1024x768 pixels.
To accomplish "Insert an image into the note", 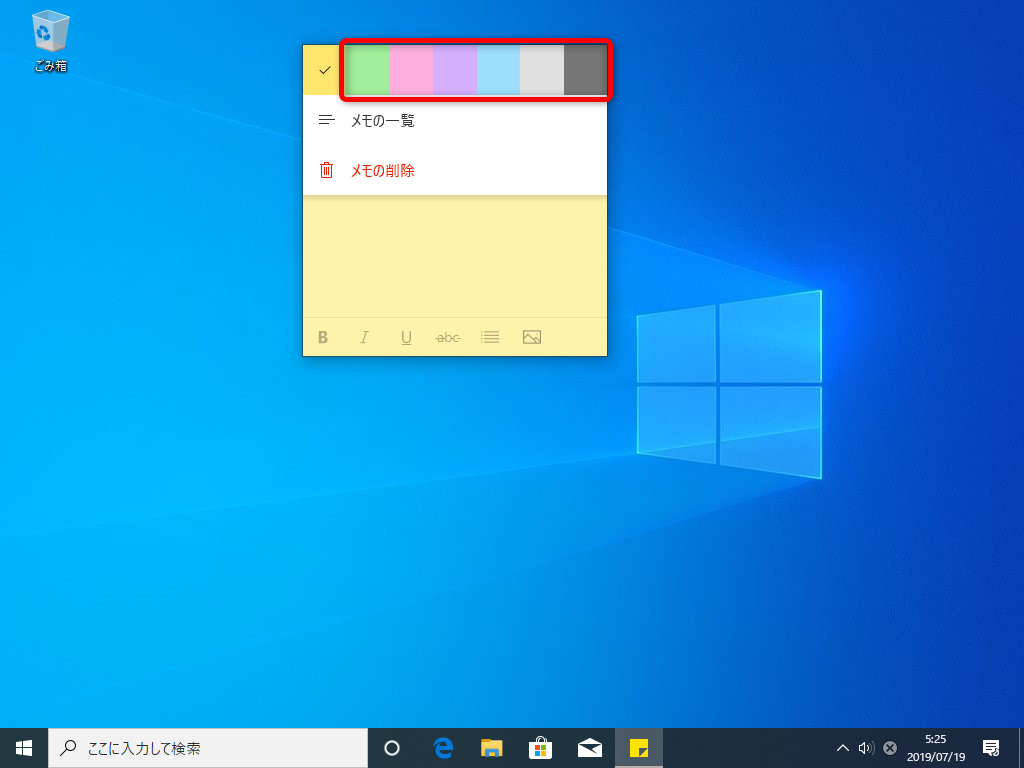I will tap(531, 337).
